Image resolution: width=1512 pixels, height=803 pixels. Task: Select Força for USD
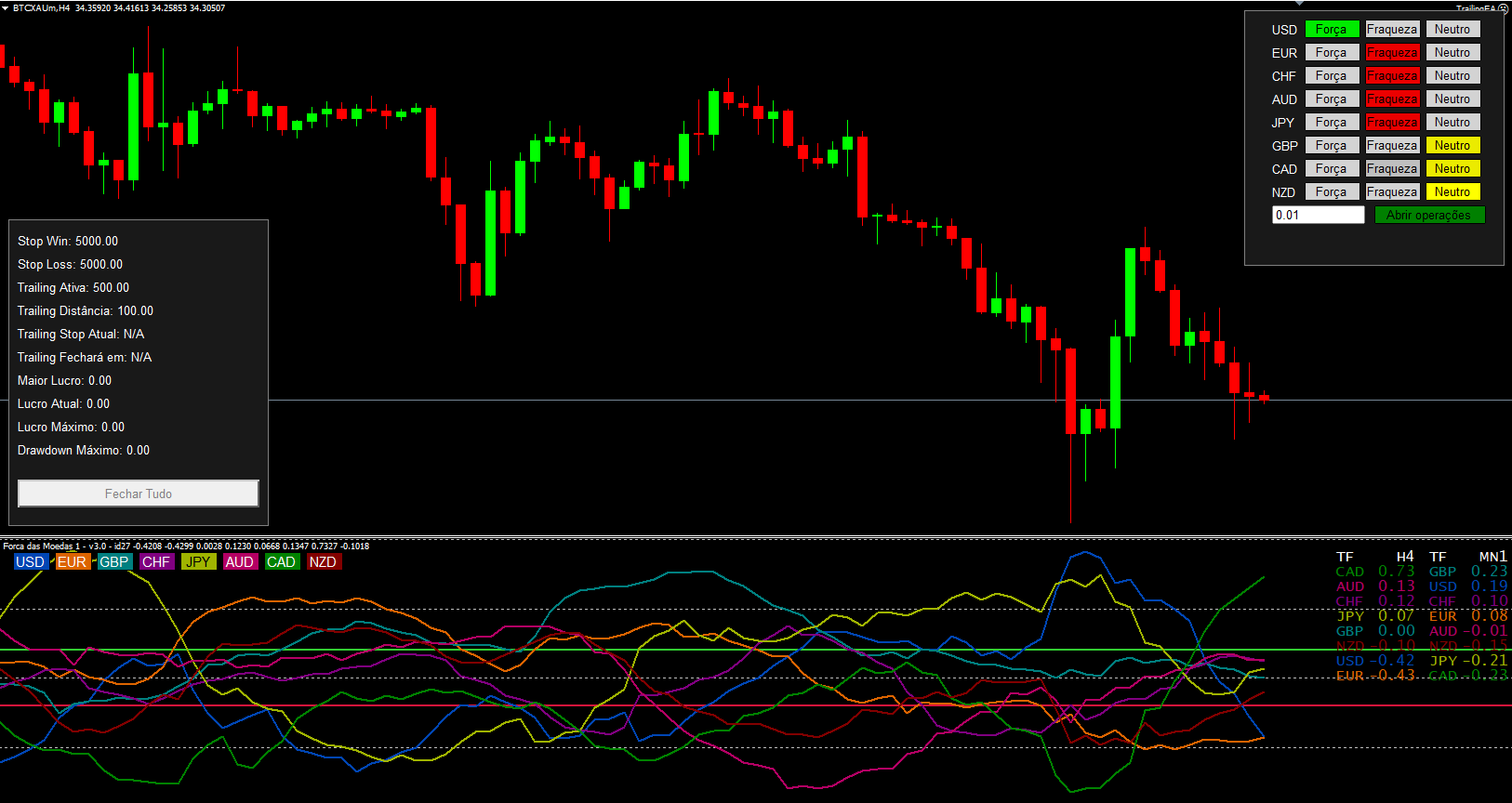click(x=1331, y=30)
